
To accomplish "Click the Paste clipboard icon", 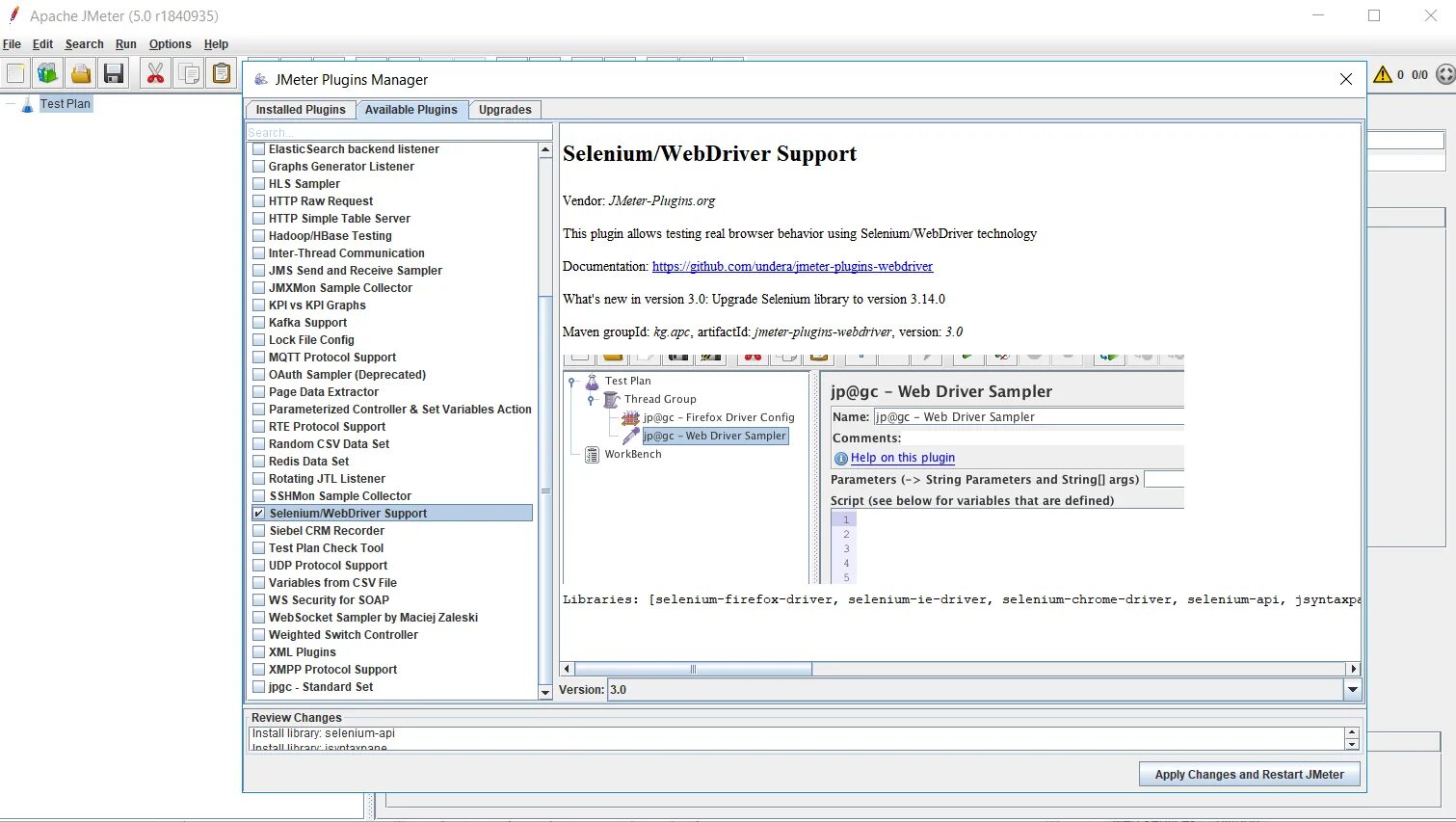I will (222, 73).
